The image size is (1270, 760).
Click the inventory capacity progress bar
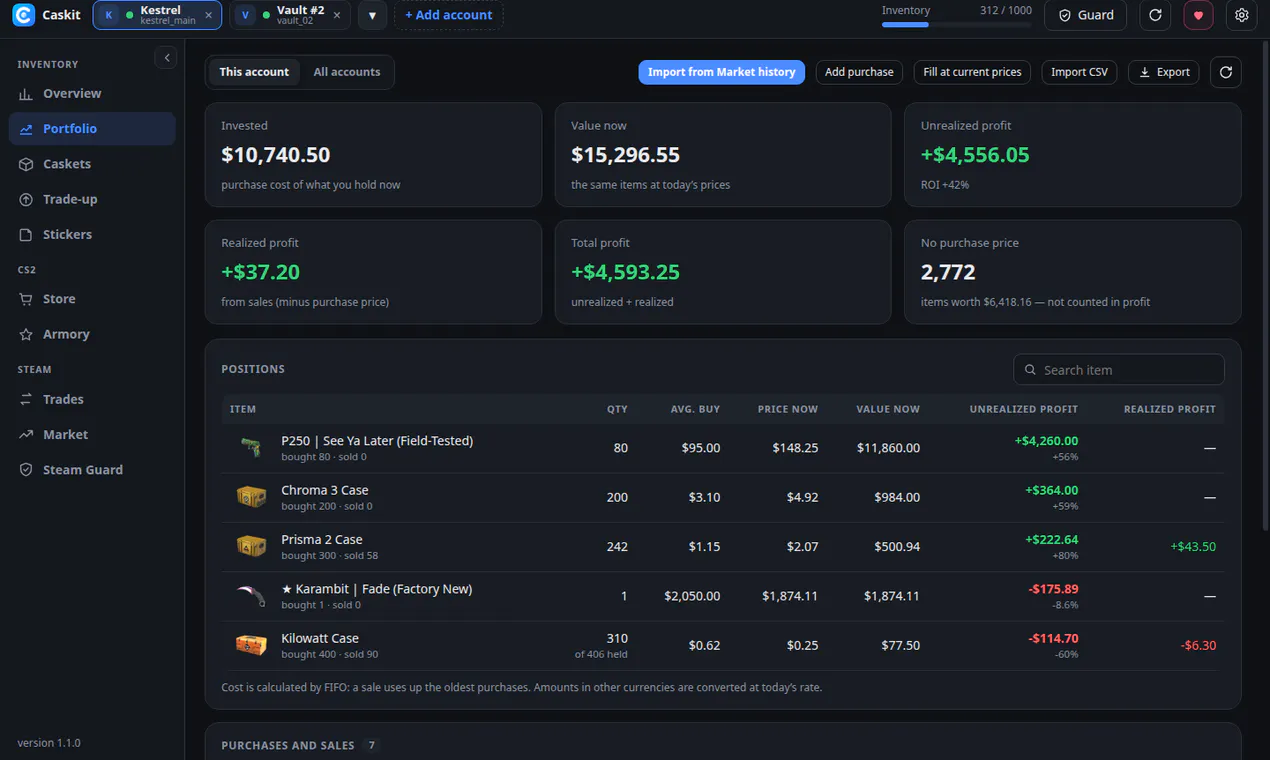[x=957, y=24]
